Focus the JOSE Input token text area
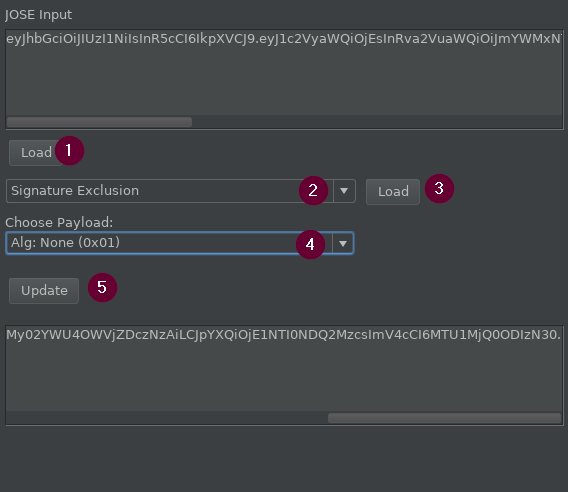 (x=284, y=72)
